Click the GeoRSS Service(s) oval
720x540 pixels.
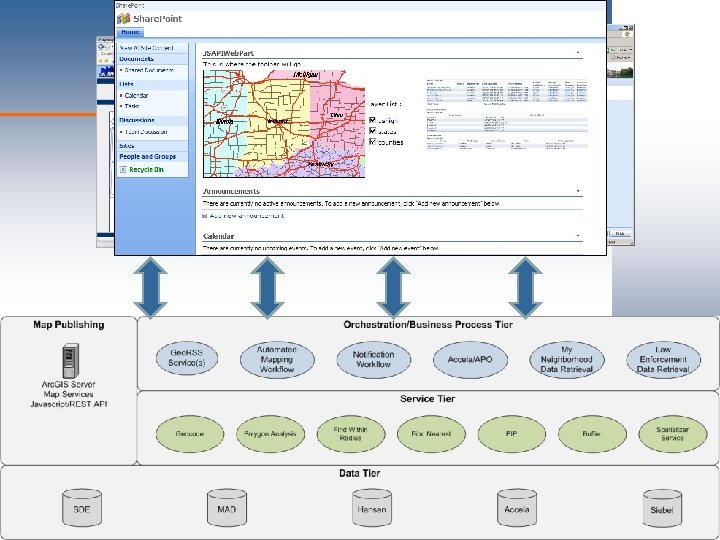click(187, 358)
